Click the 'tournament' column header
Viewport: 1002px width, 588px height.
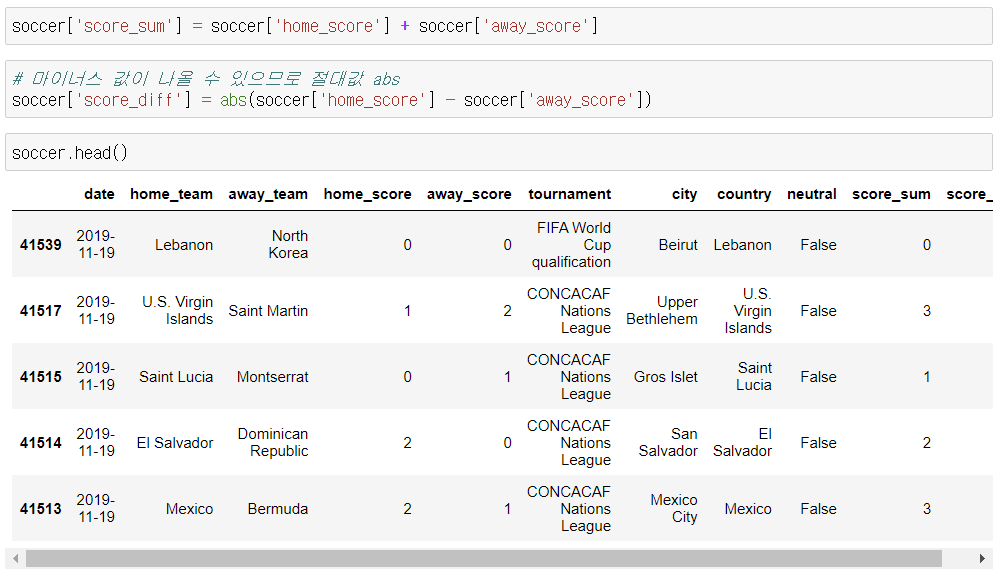pyautogui.click(x=569, y=194)
